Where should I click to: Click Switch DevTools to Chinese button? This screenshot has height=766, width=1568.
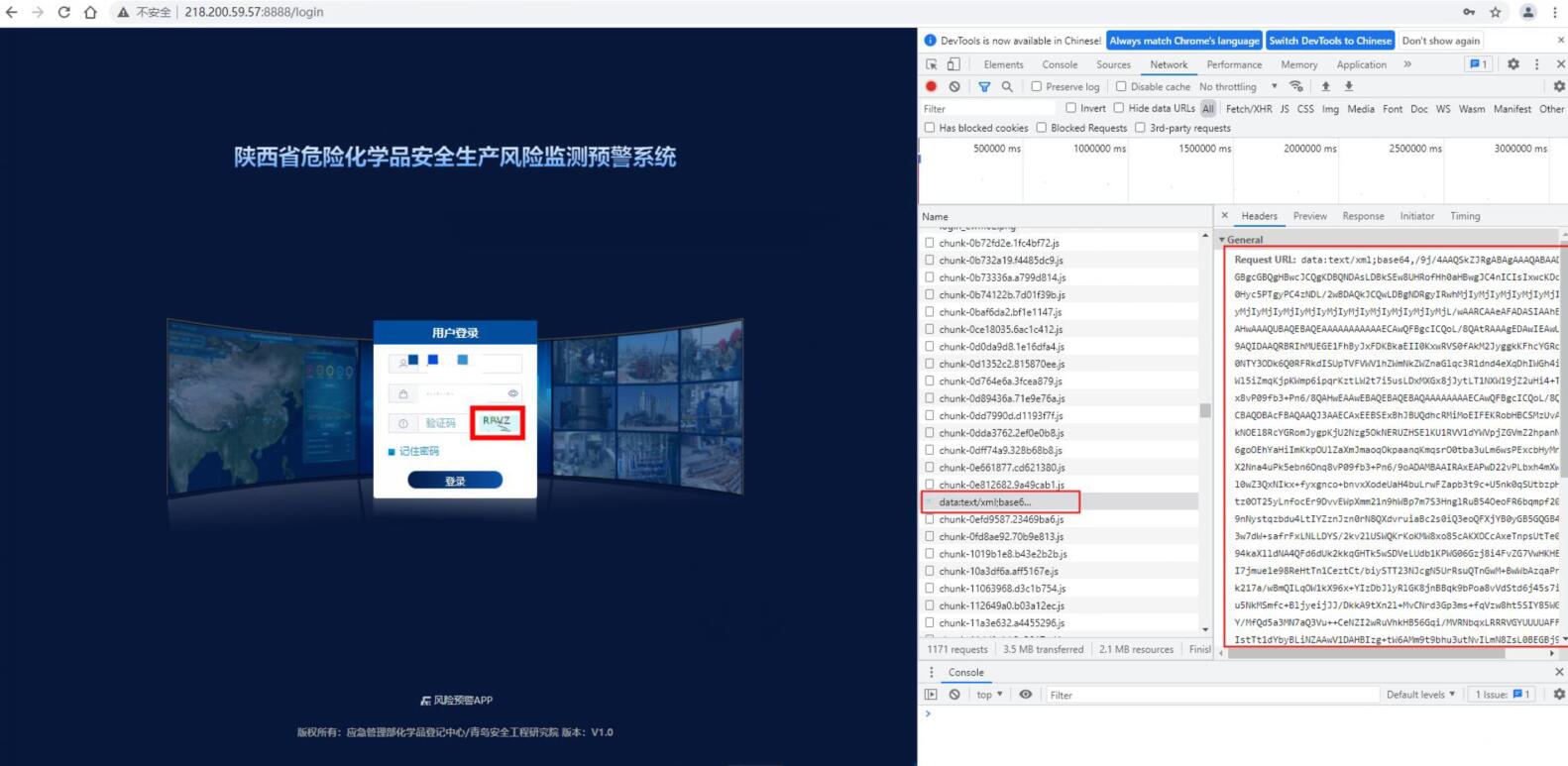1330,41
